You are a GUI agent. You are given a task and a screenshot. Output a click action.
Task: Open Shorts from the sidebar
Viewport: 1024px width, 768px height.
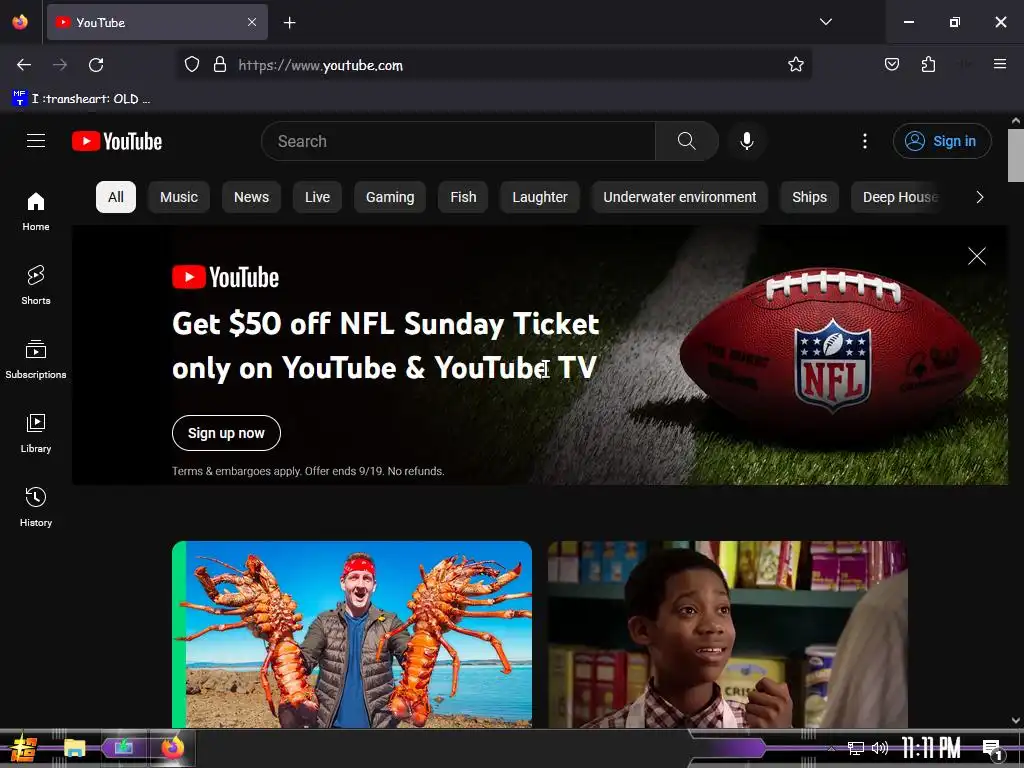click(36, 285)
